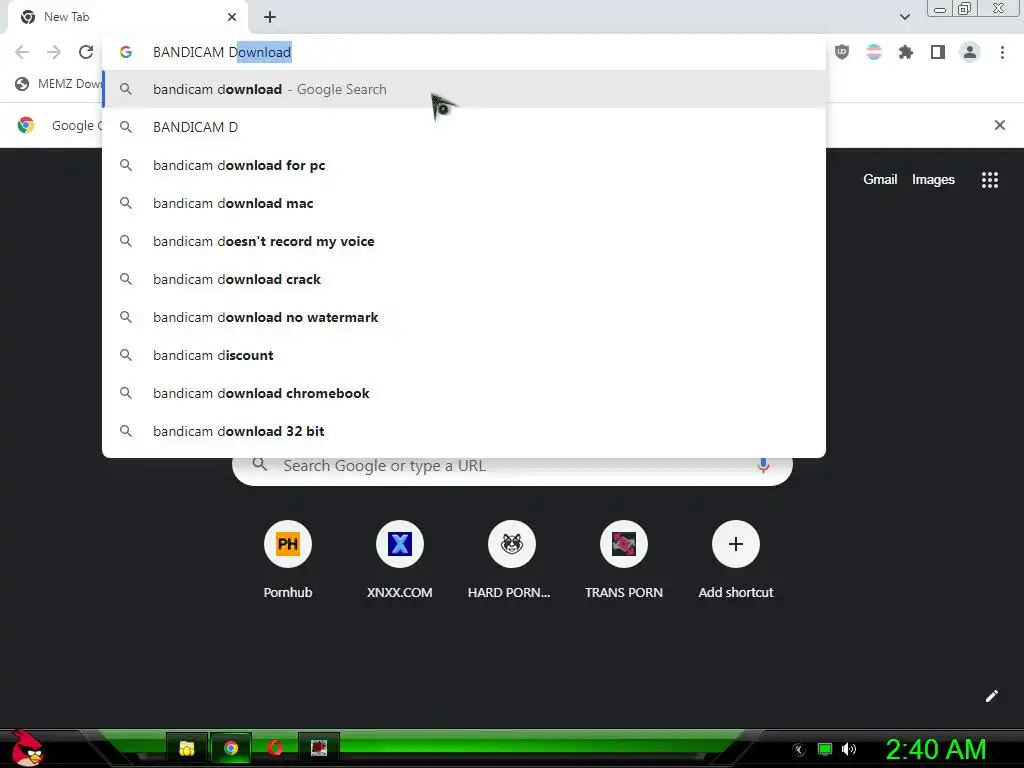Open the file explorer taskbar icon
The height and width of the screenshot is (768, 1024).
[x=187, y=748]
